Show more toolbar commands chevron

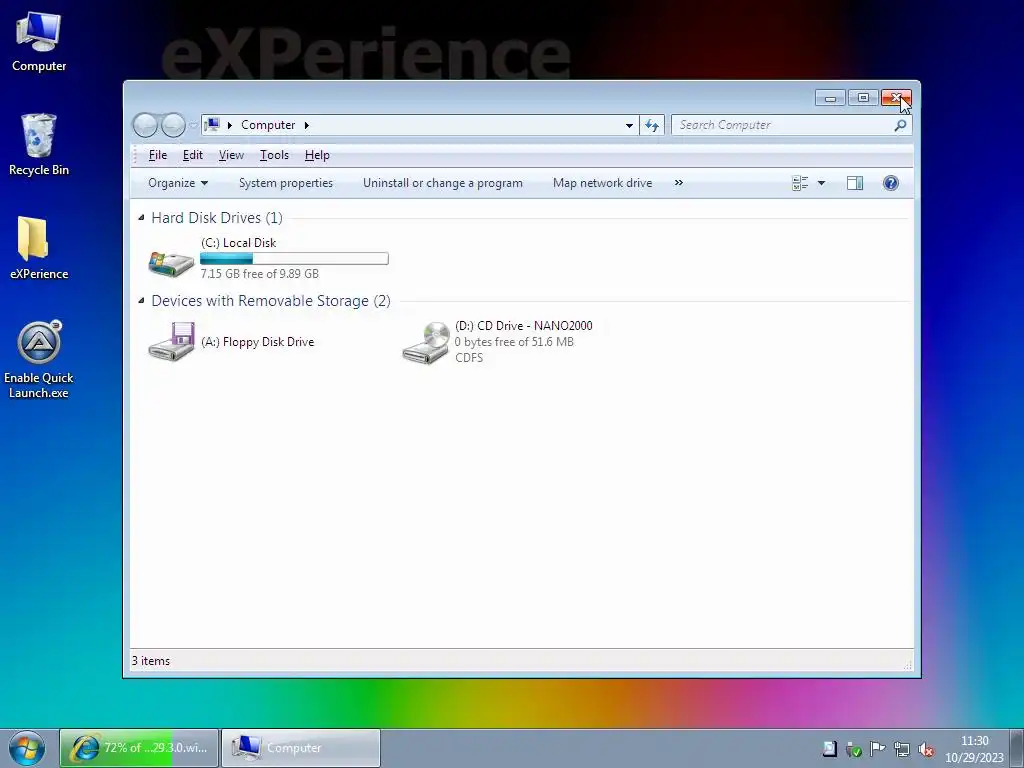pyautogui.click(x=679, y=183)
